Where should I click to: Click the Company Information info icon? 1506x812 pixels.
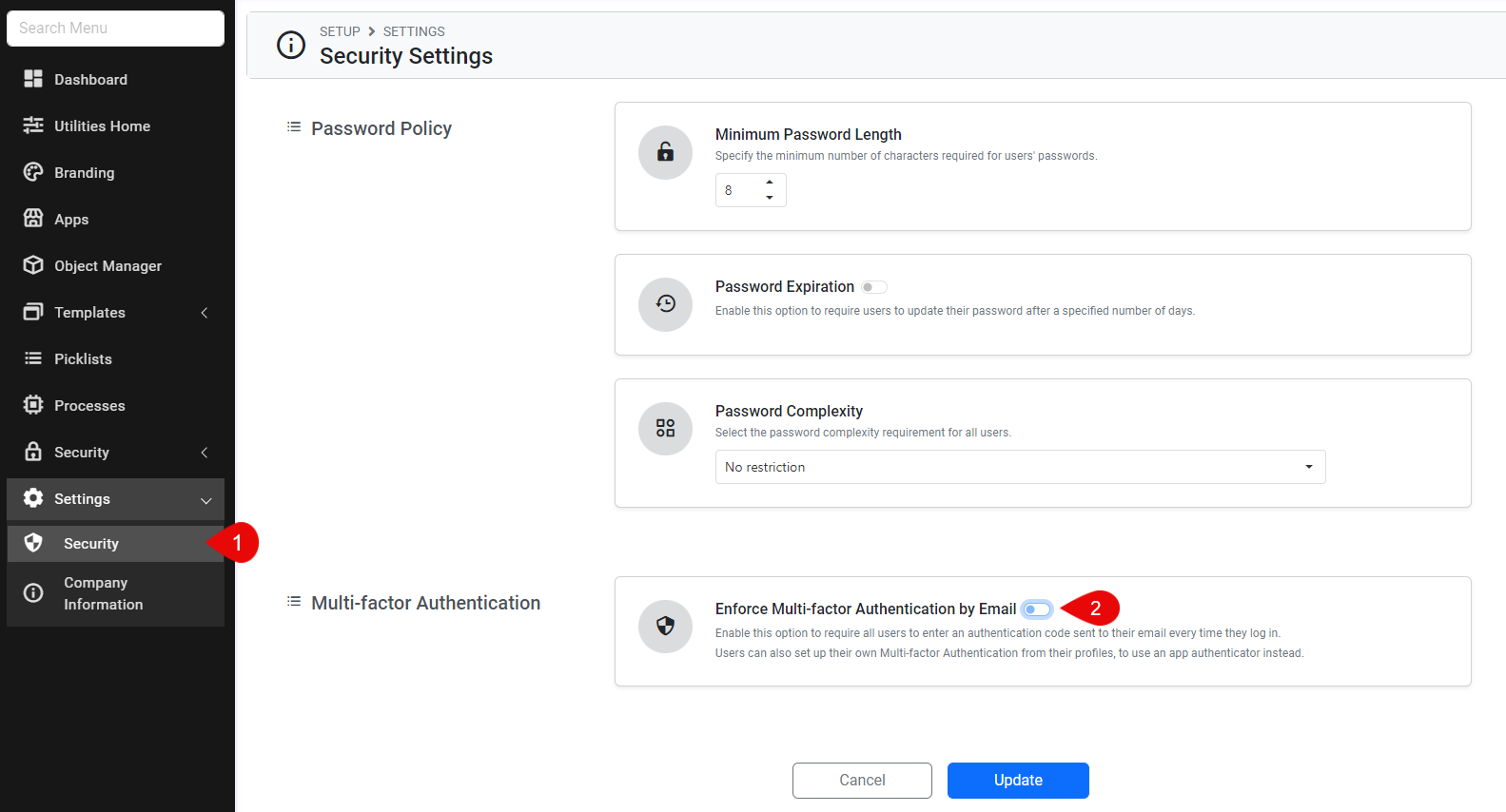pos(33,593)
